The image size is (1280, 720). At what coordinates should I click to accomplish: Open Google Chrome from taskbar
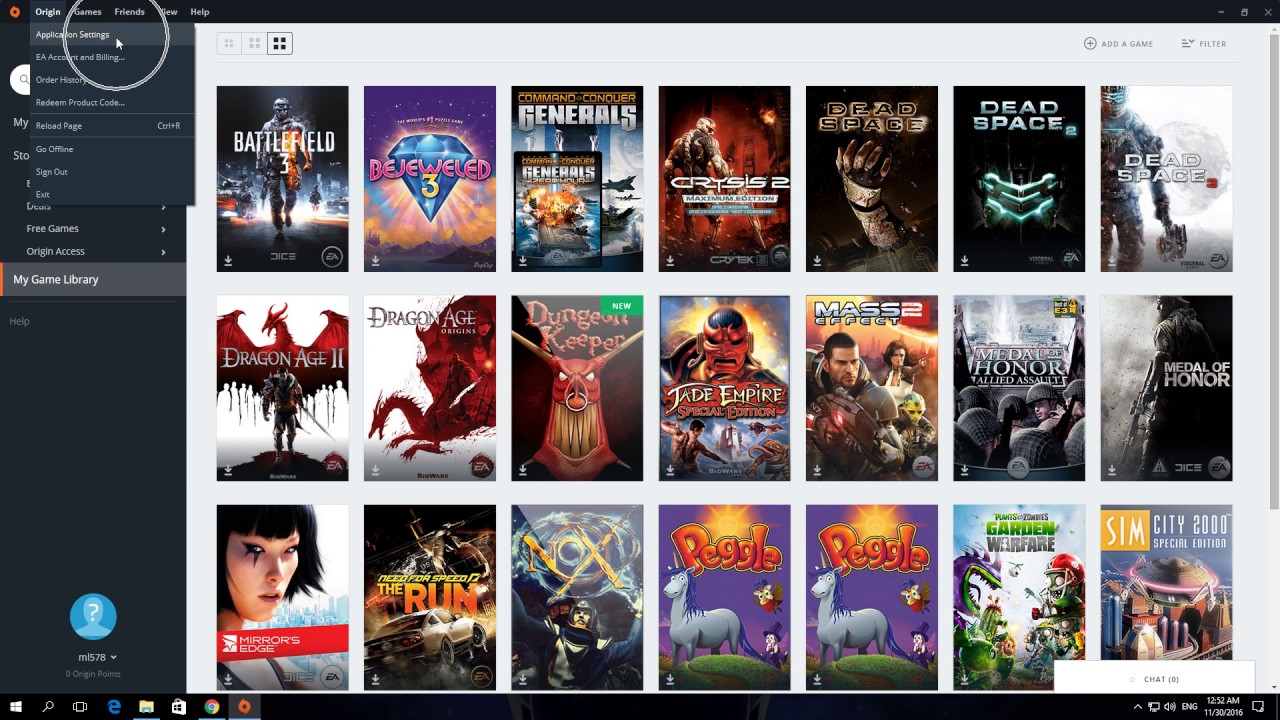(212, 707)
